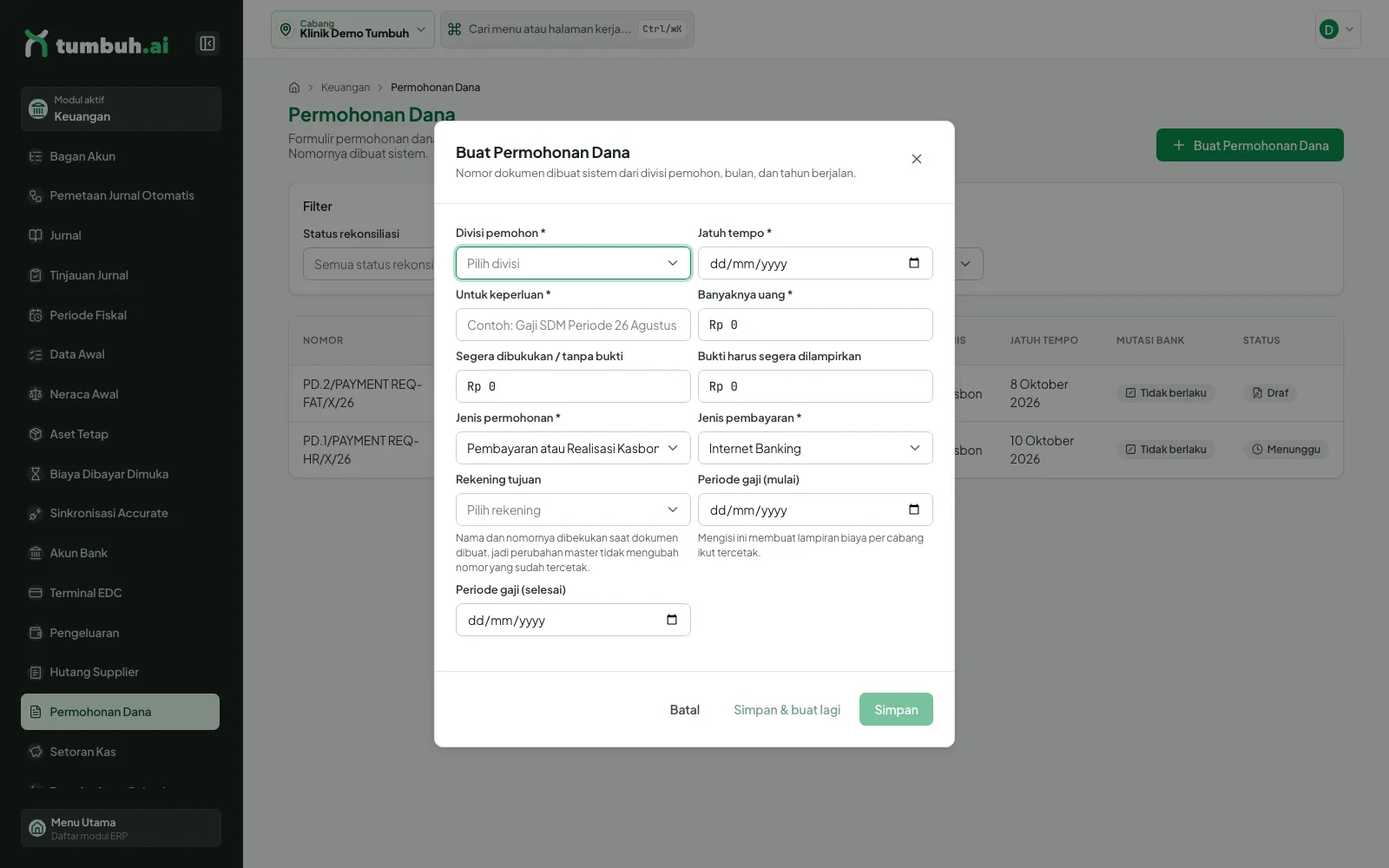Click the Pemetaan Jurnal Otomatis icon
Image resolution: width=1389 pixels, height=868 pixels.
click(x=36, y=196)
